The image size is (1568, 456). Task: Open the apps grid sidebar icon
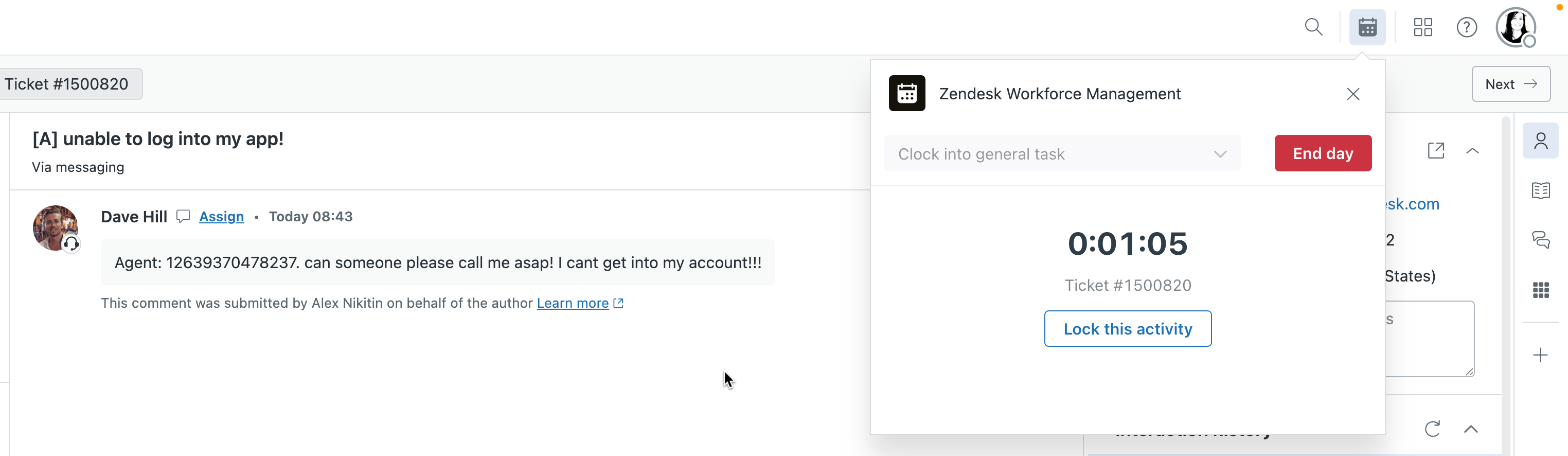(1540, 290)
